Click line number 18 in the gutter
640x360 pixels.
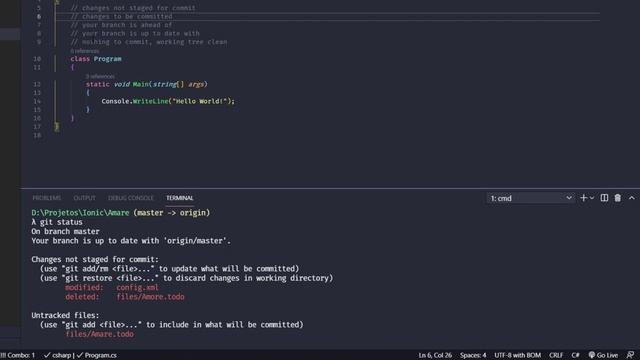pos(37,135)
